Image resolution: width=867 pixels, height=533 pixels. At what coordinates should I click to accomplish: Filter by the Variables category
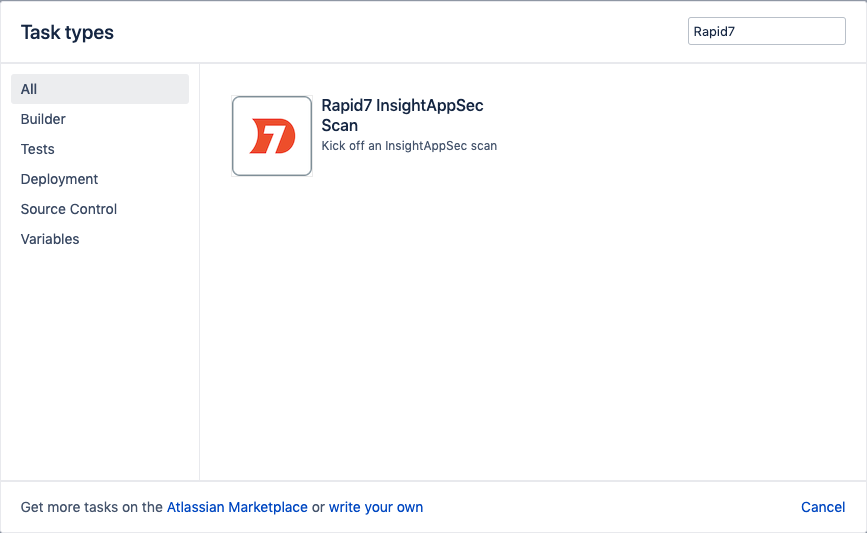click(50, 239)
